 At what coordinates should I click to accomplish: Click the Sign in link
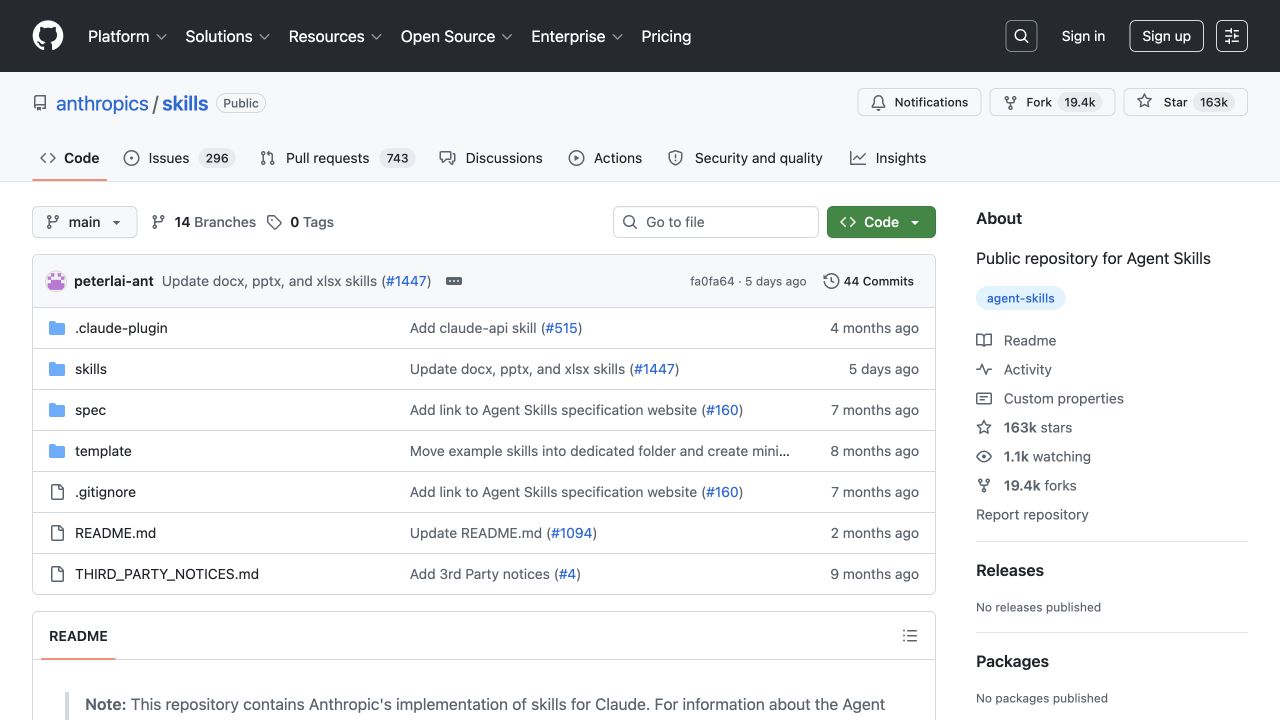tap(1083, 36)
